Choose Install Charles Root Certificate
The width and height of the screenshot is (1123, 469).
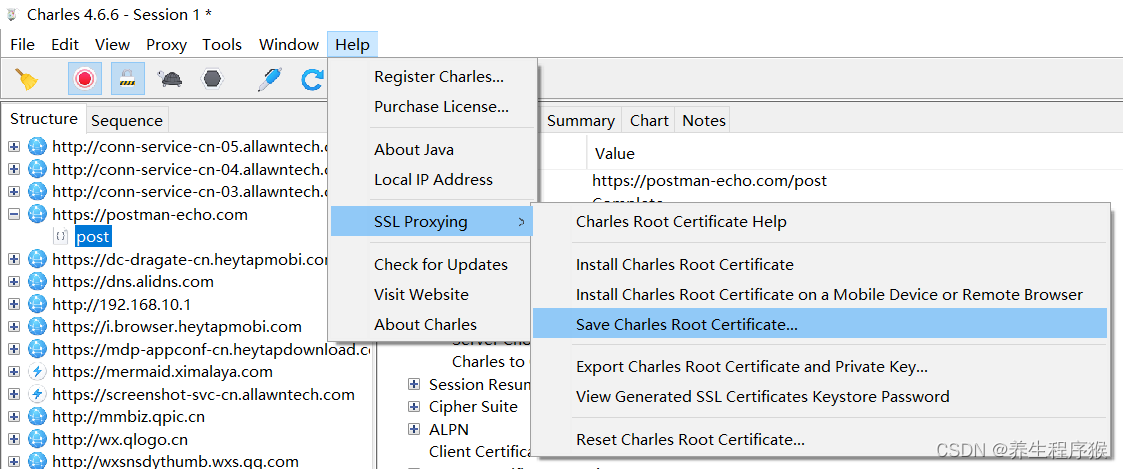(x=820, y=265)
